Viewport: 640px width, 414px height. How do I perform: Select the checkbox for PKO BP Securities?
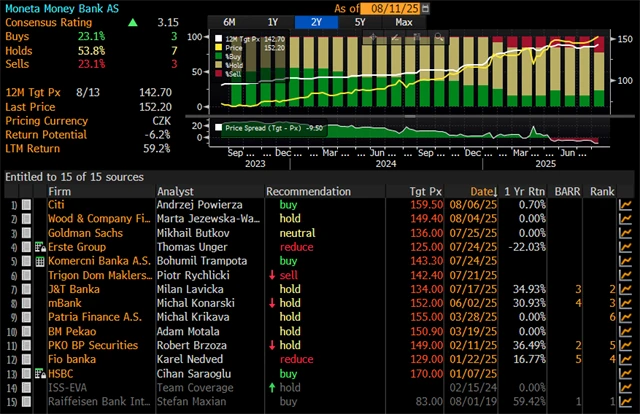[x=27, y=344]
